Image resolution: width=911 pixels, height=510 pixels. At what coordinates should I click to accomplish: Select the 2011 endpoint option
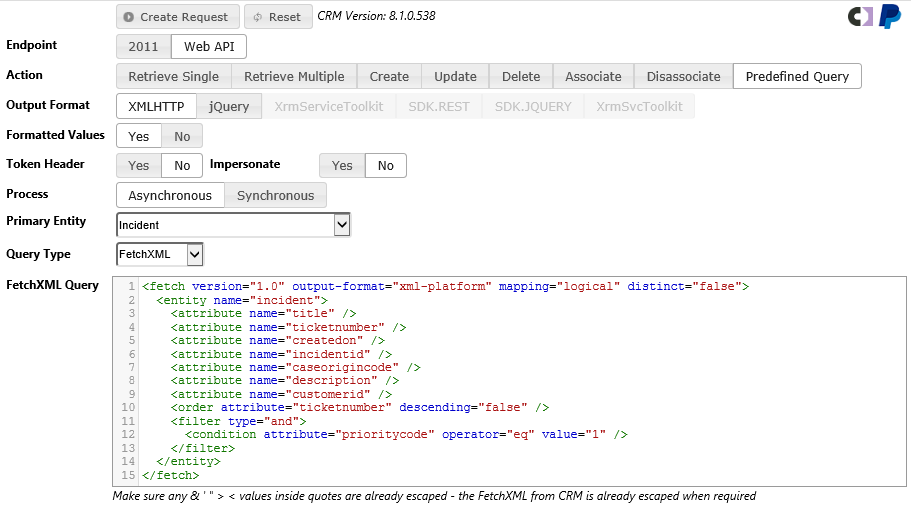coord(143,47)
